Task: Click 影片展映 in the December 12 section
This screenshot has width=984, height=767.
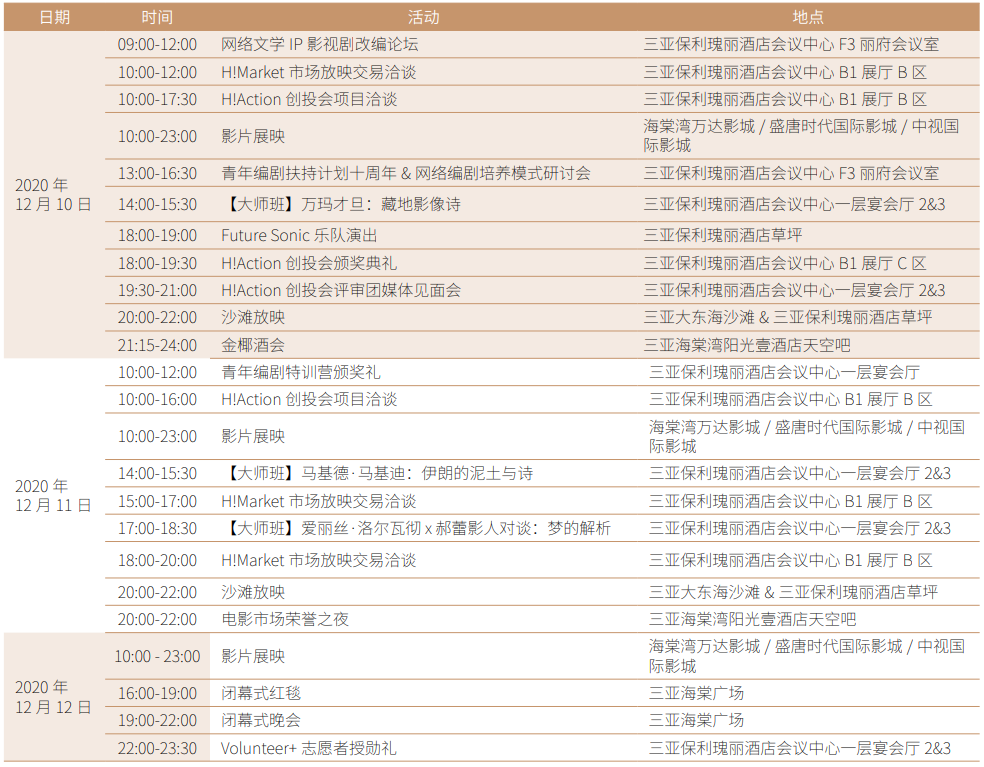Action: [x=253, y=657]
